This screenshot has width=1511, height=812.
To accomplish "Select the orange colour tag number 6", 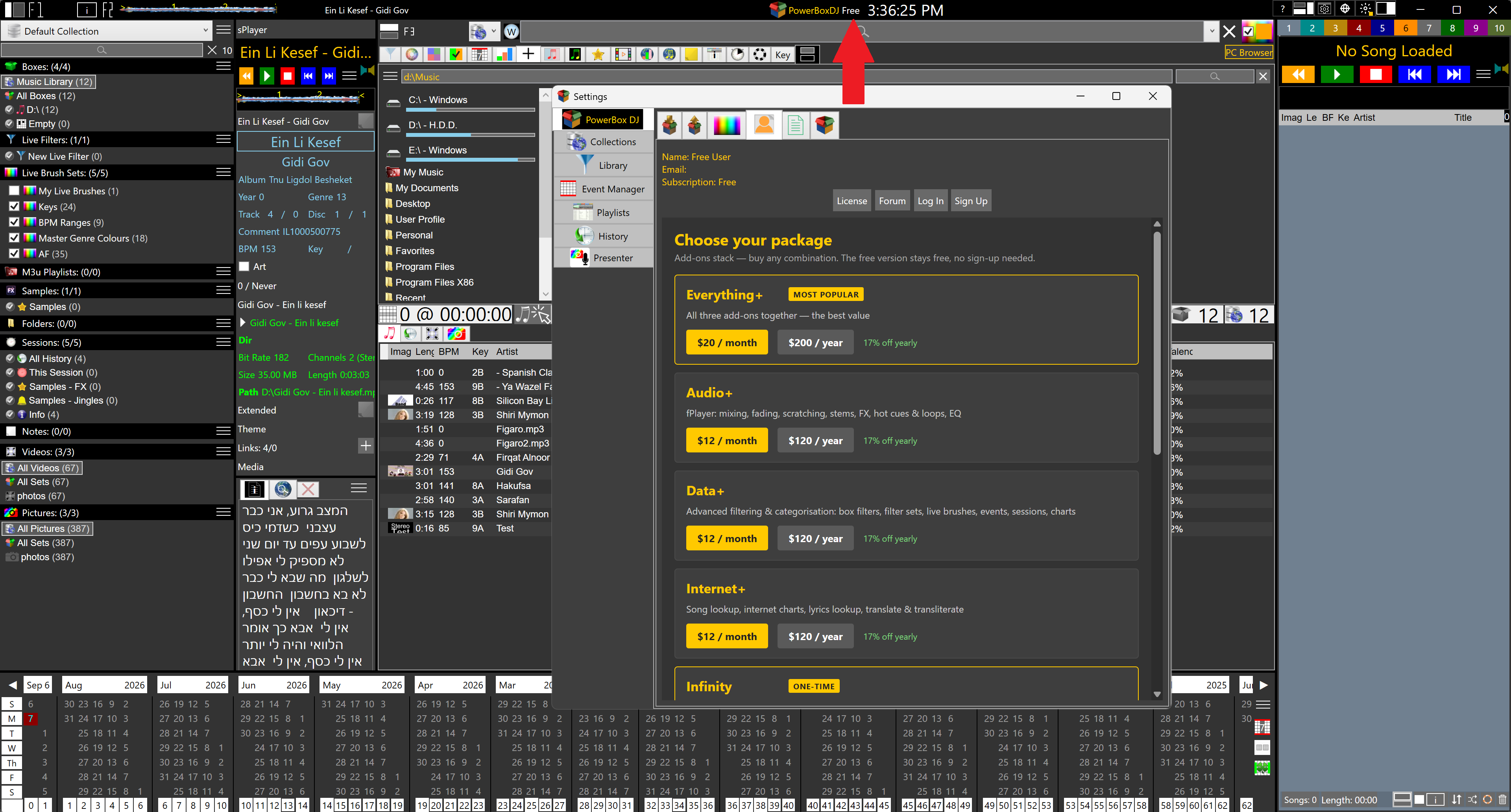I will [1406, 28].
